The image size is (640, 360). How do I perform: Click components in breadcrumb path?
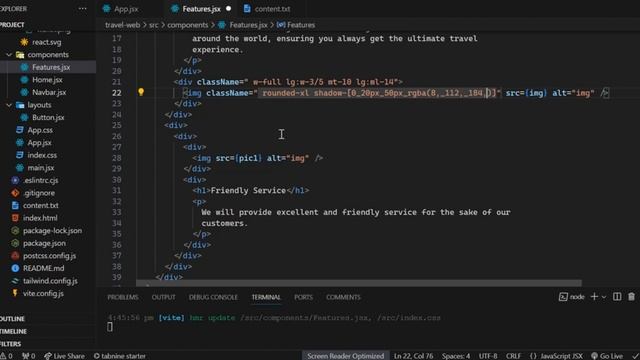tap(187, 25)
